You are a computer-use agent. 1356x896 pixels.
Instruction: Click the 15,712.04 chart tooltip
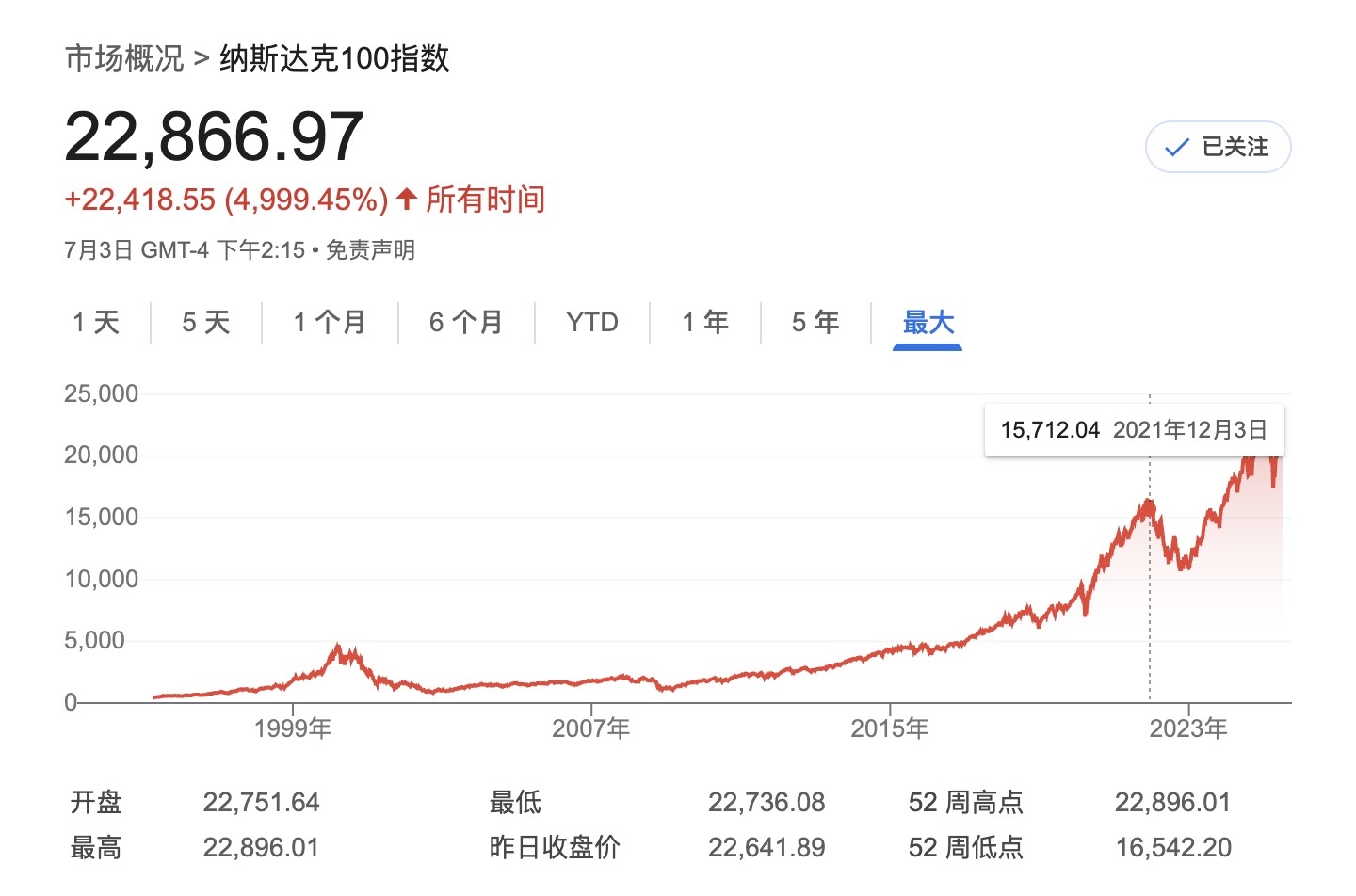(x=1134, y=430)
